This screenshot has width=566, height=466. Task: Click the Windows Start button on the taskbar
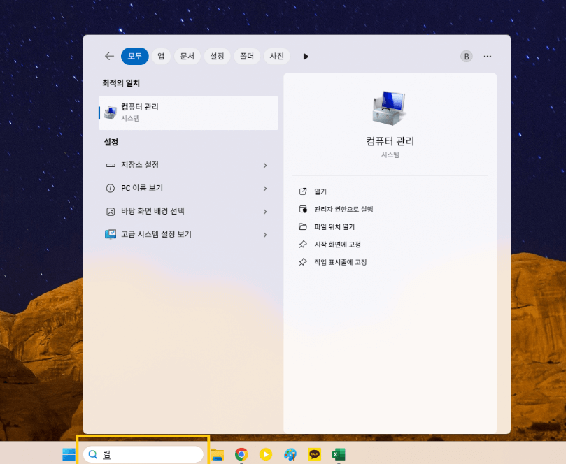69,454
